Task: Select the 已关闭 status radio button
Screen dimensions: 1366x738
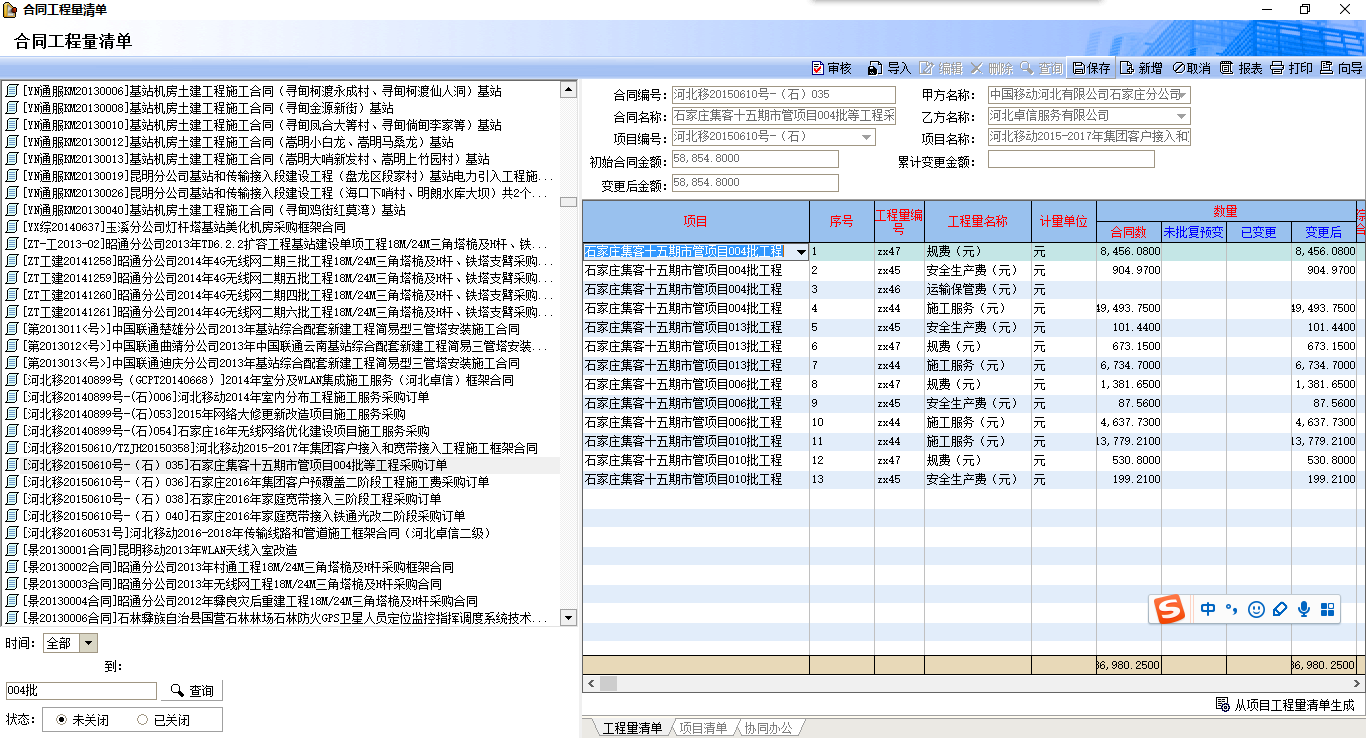Action: point(142,720)
